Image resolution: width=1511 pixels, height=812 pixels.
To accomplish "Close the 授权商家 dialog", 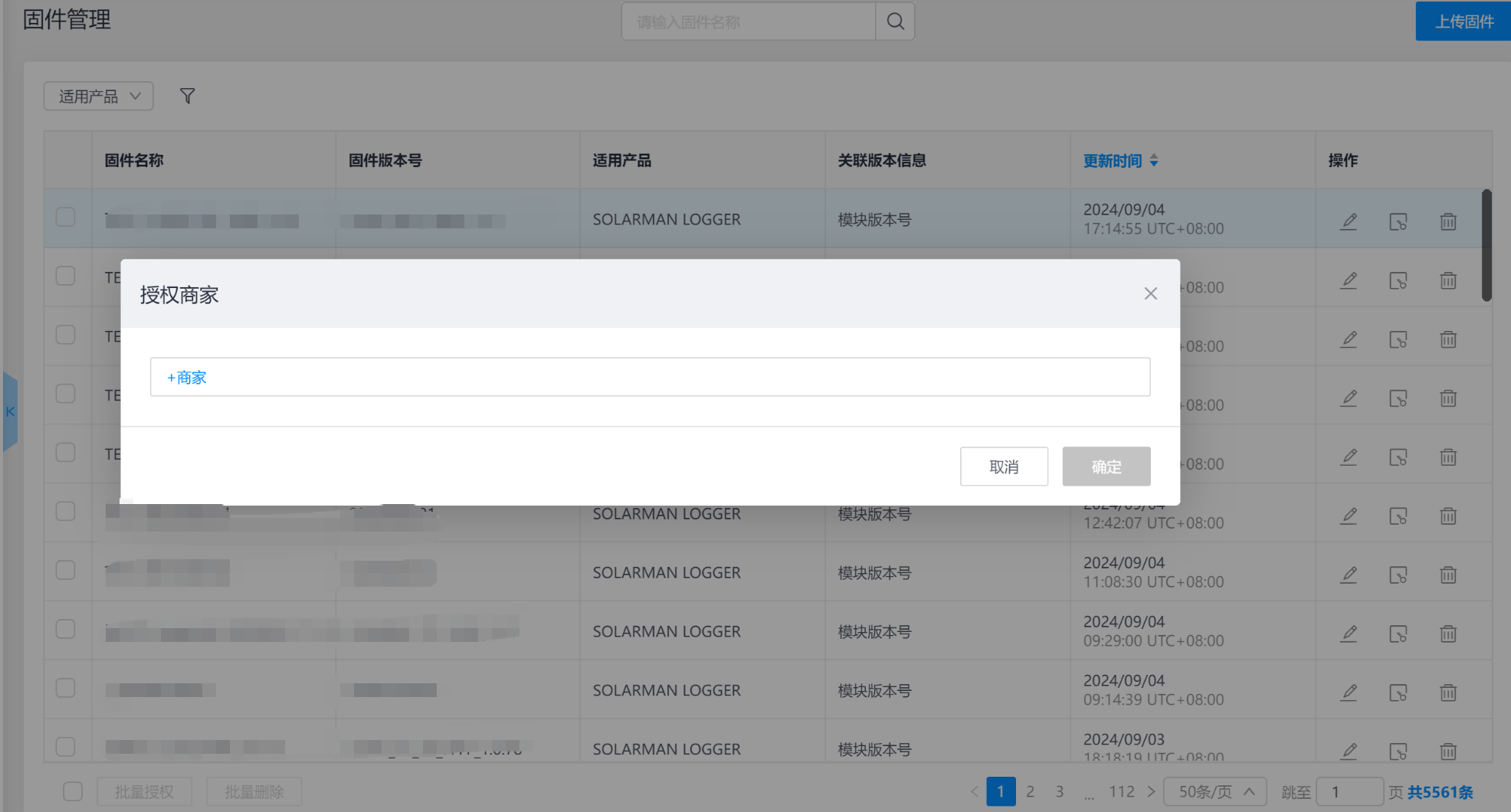I will coord(1150,293).
